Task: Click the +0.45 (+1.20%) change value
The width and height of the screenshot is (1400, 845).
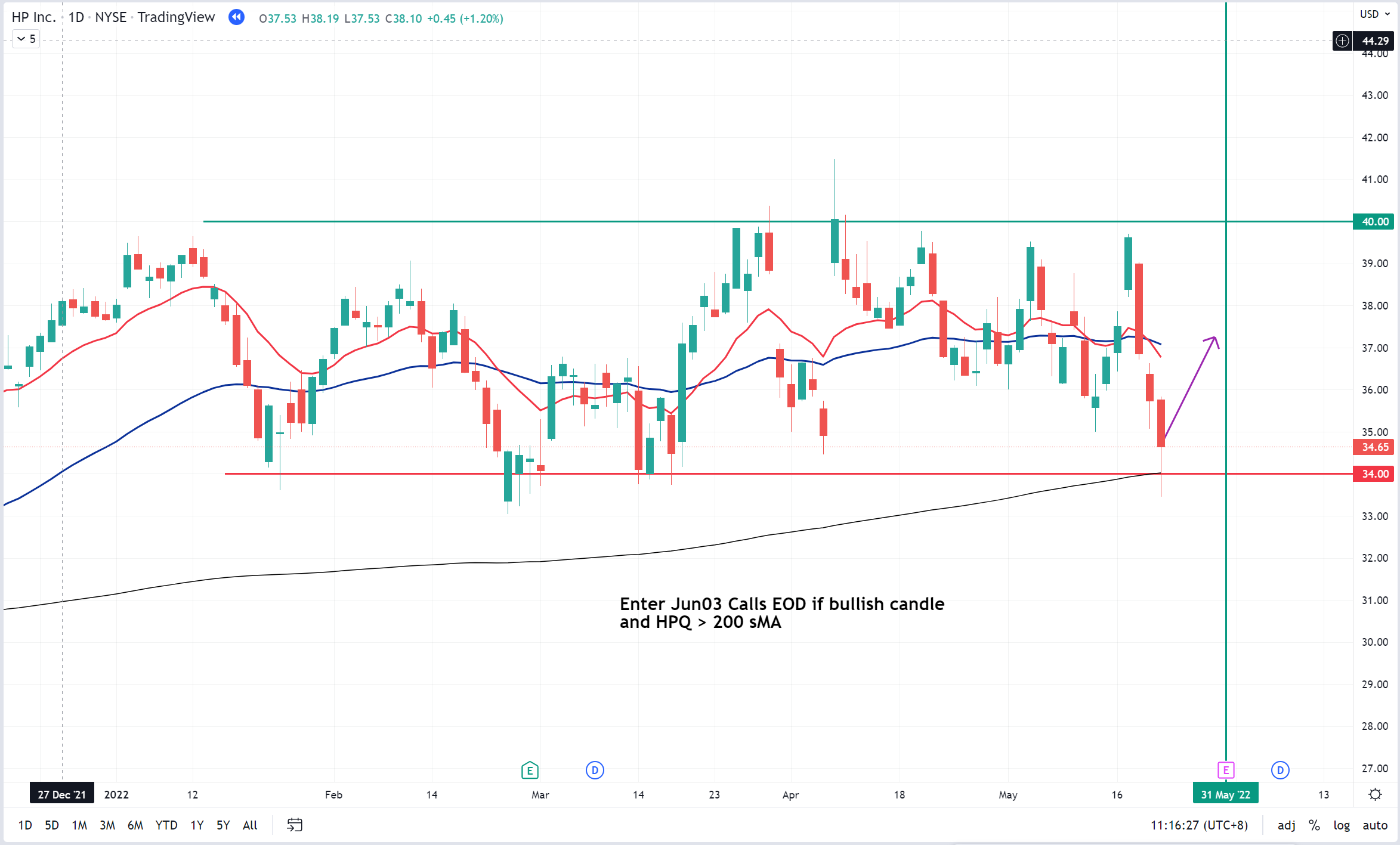Action: 465,18
